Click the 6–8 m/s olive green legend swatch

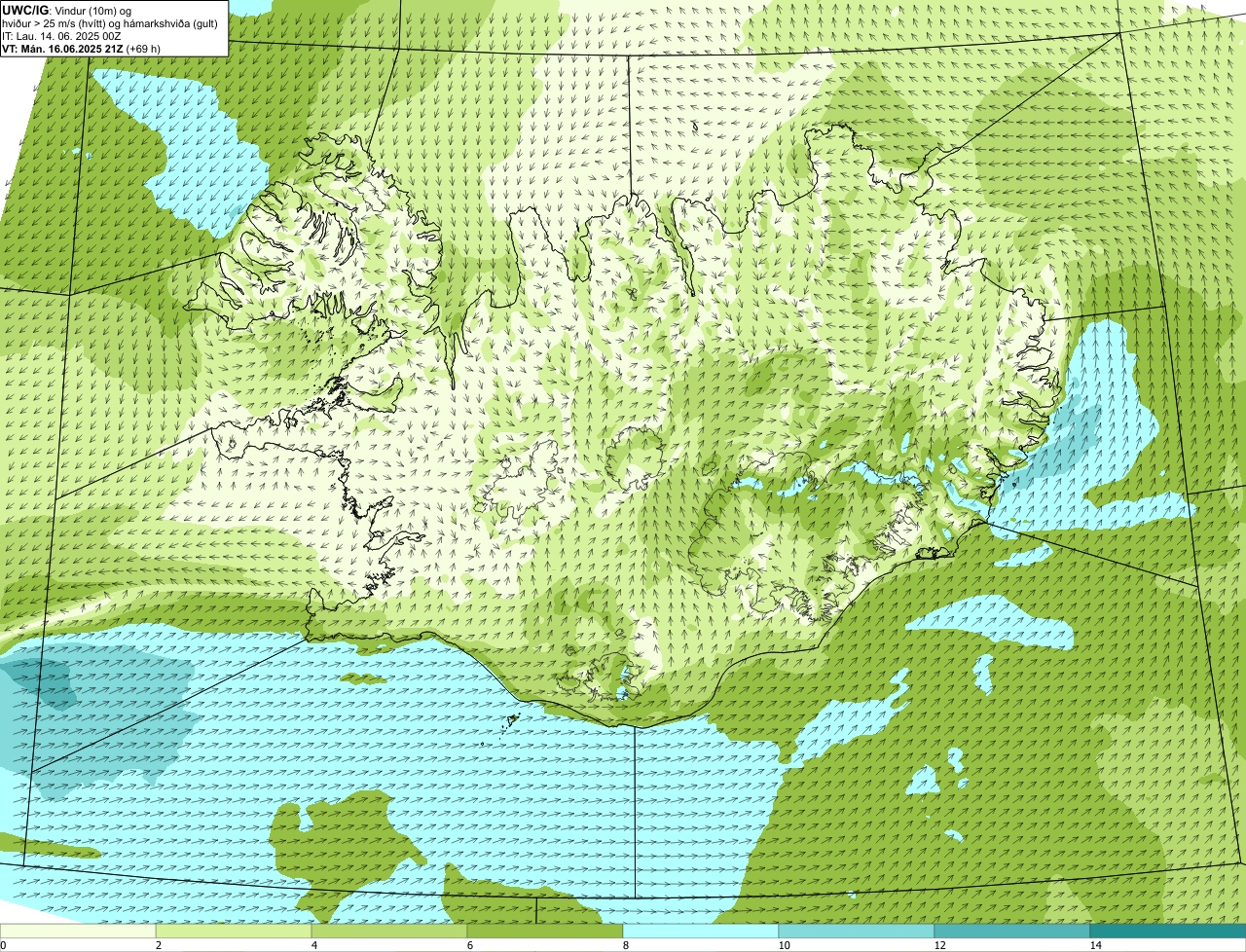click(x=545, y=932)
